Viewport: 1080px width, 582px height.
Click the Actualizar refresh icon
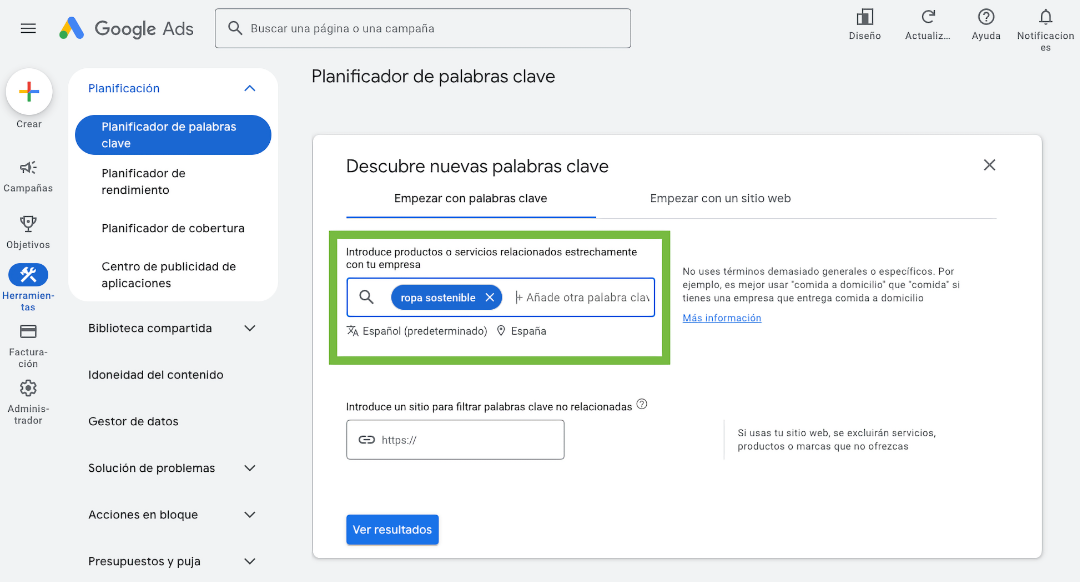(928, 17)
